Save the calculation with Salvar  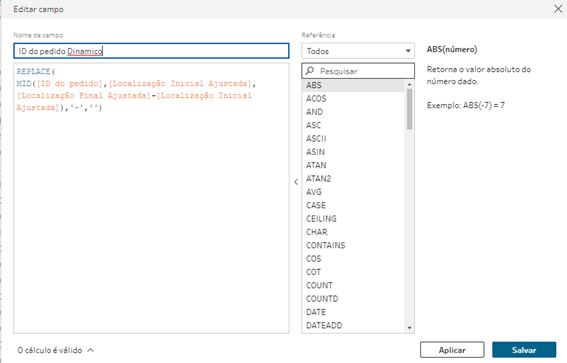[x=524, y=350]
